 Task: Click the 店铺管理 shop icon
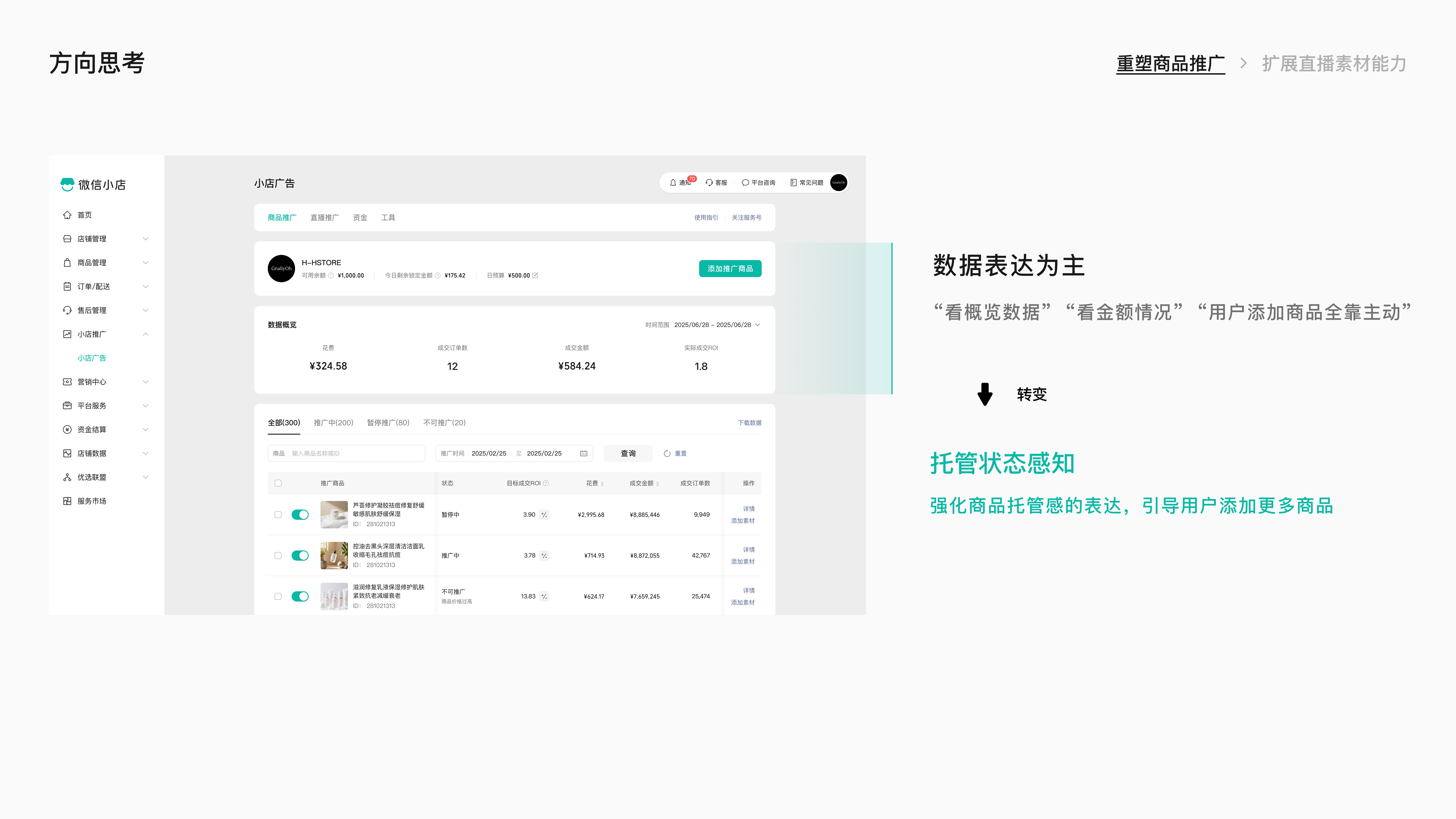point(67,239)
